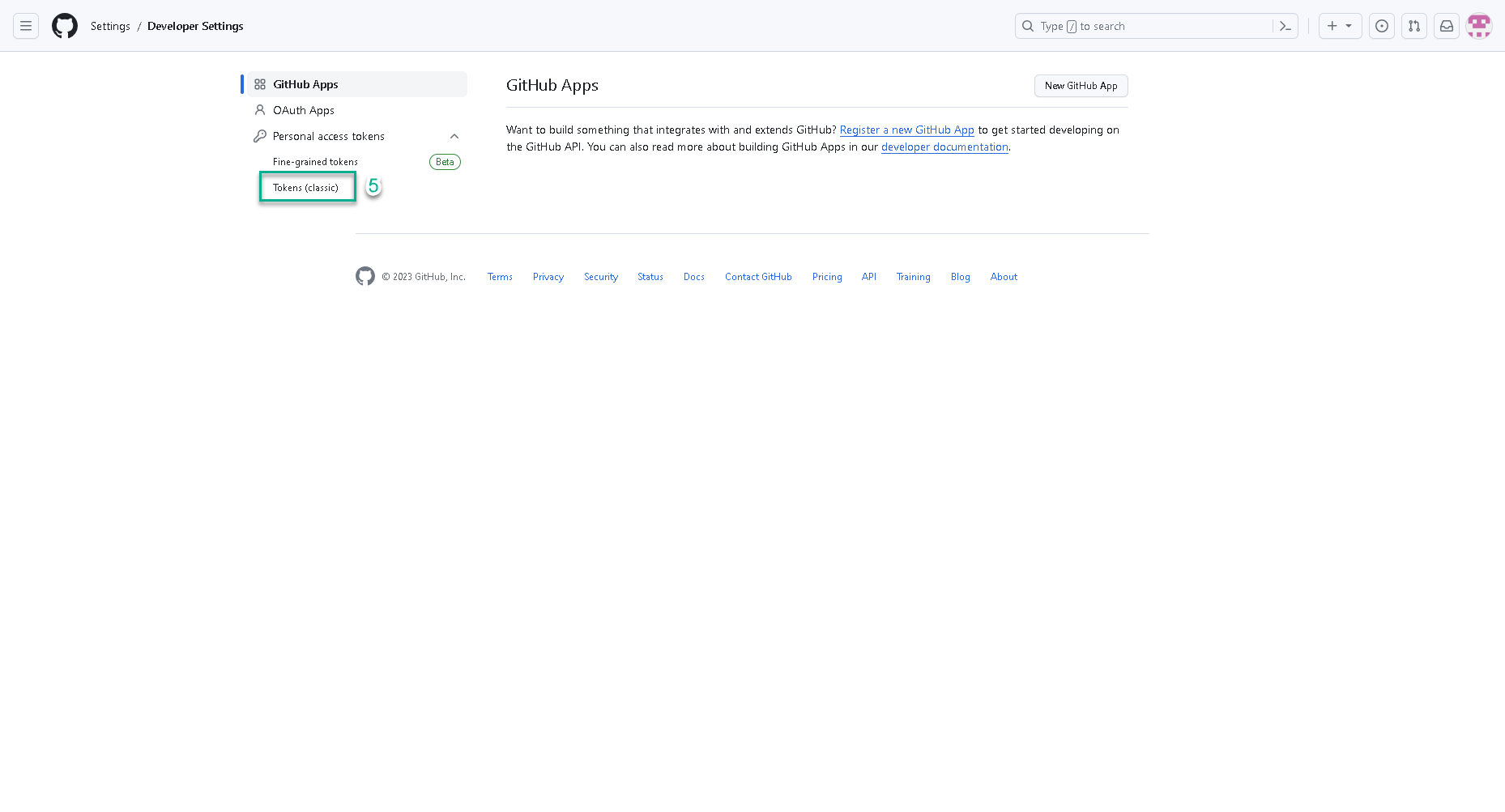Open your profile avatar menu
Screen dimensions: 1505x812
point(1479,26)
